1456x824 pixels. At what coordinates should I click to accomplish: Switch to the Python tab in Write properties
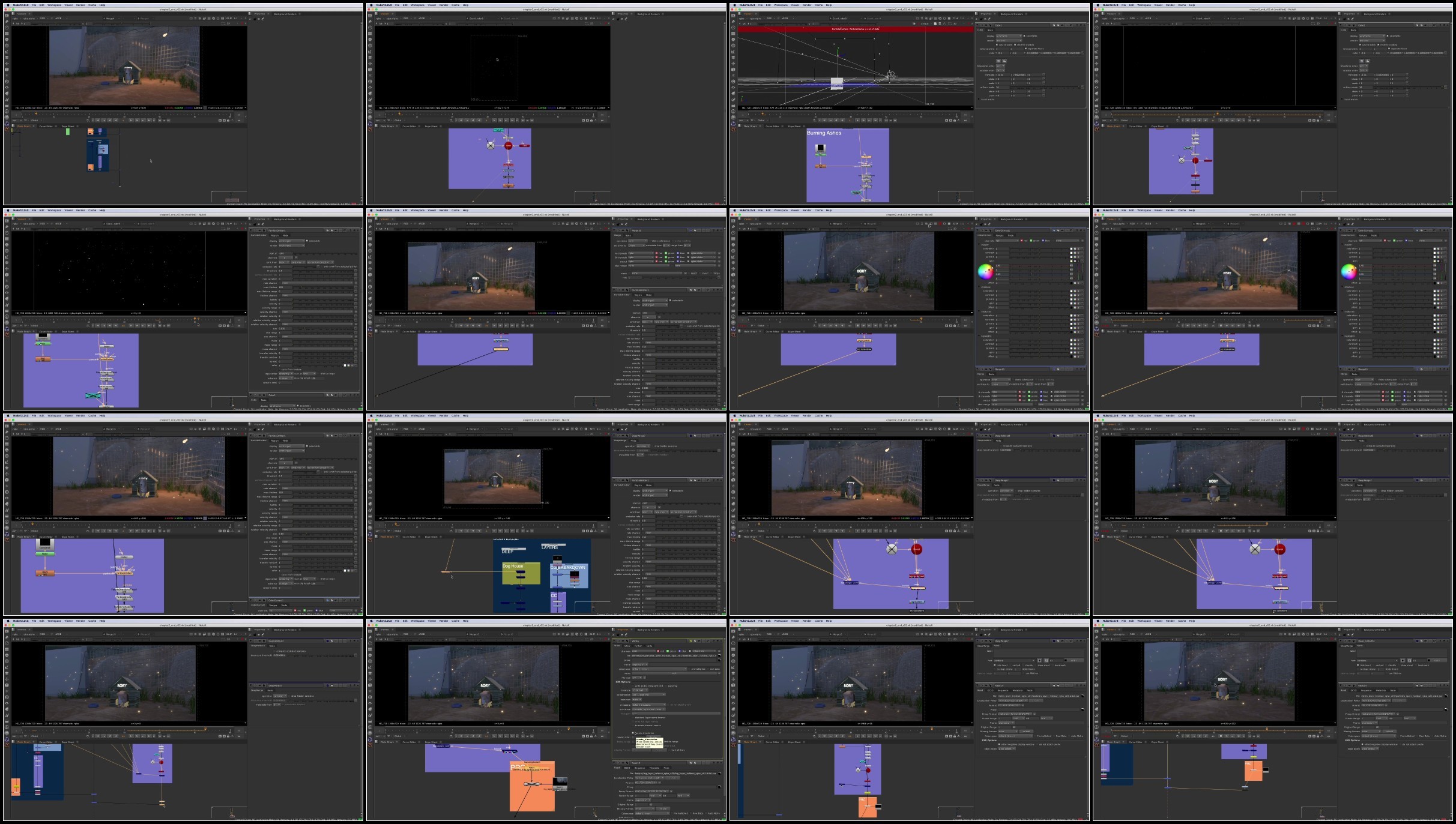point(638,646)
